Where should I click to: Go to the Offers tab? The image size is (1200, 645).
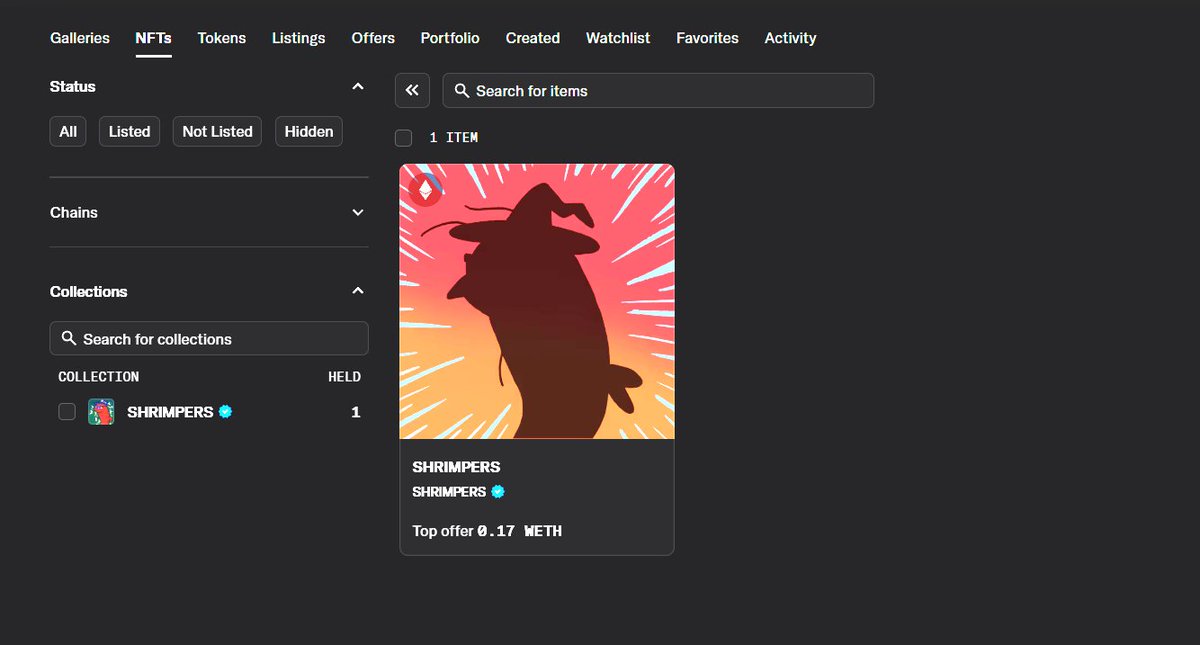tap(373, 38)
